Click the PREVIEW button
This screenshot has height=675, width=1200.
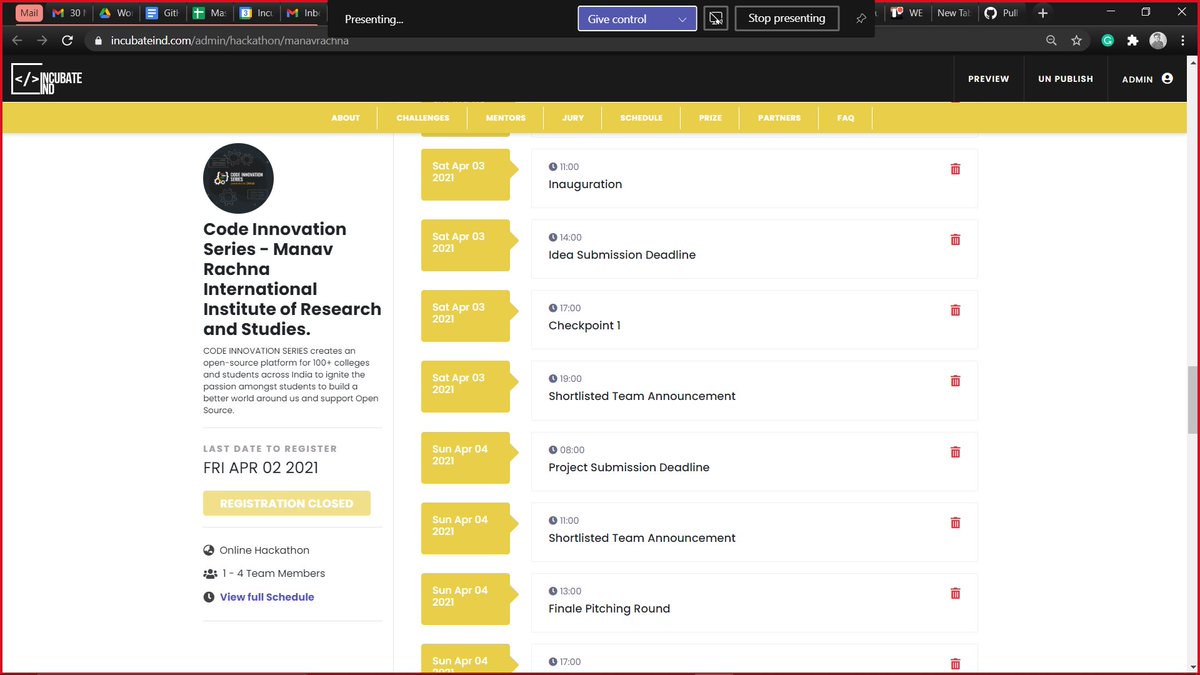point(988,79)
